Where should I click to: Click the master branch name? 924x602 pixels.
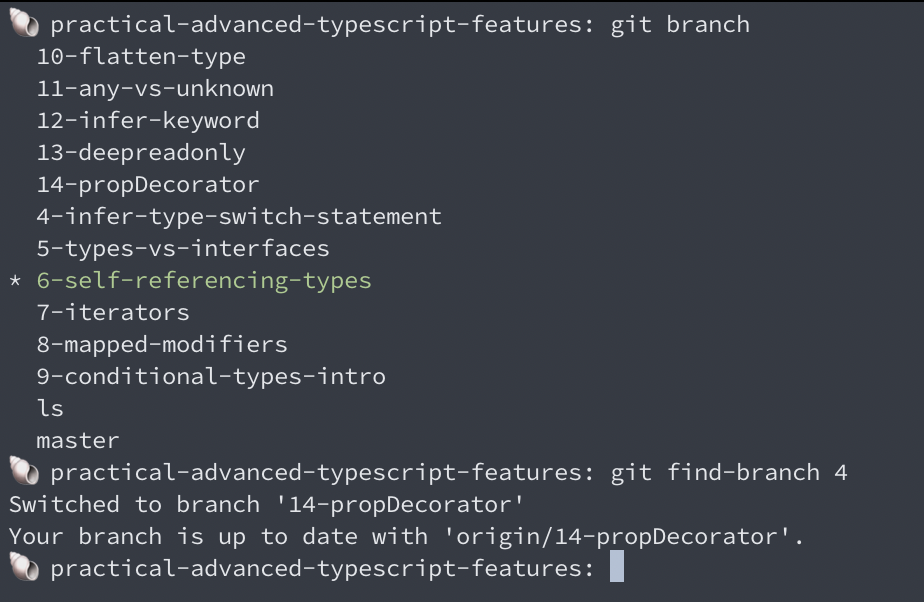(78, 441)
